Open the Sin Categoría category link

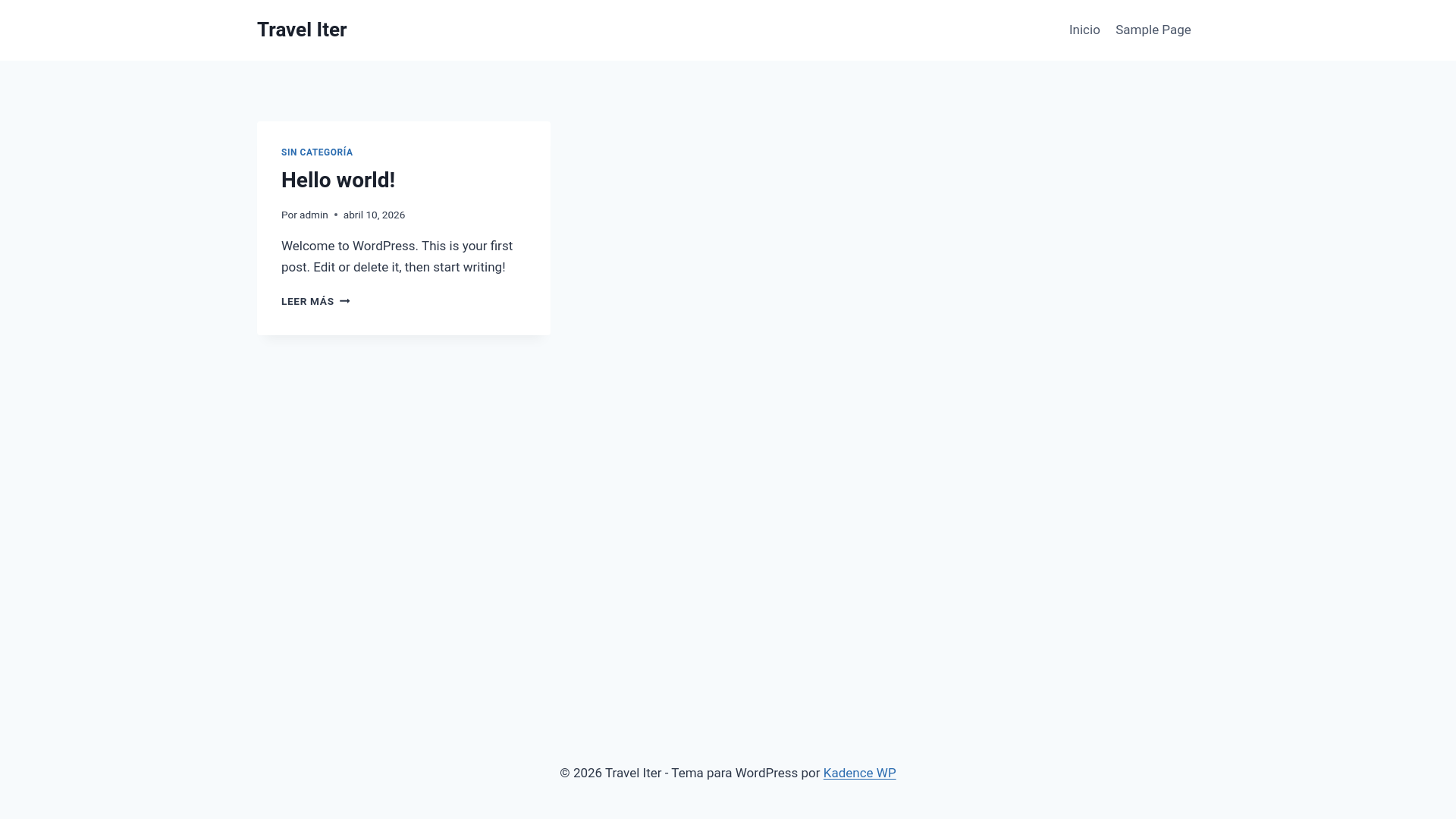317,152
